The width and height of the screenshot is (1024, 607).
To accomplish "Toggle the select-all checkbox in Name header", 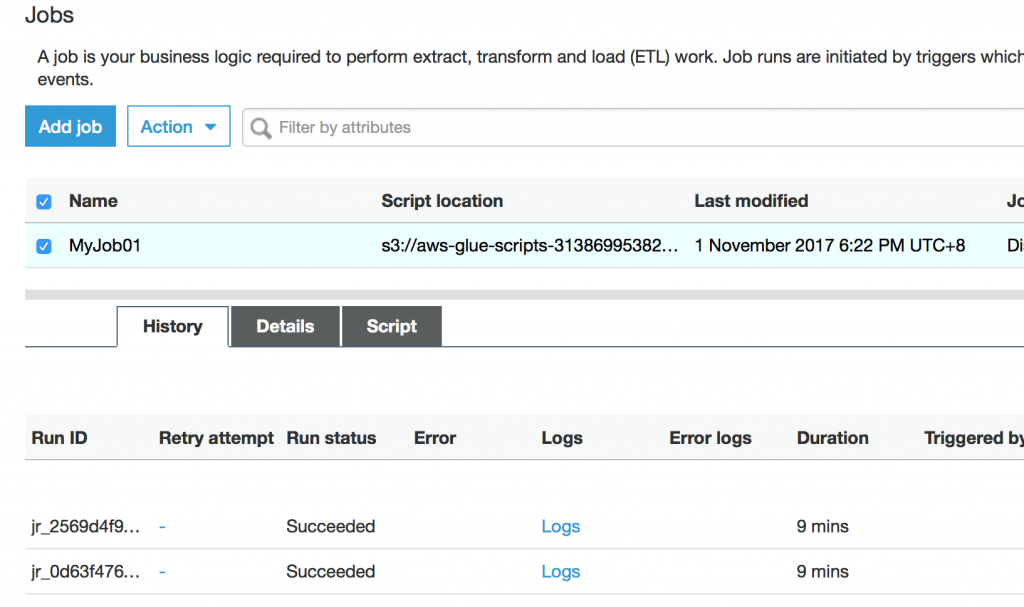I will pyautogui.click(x=44, y=202).
